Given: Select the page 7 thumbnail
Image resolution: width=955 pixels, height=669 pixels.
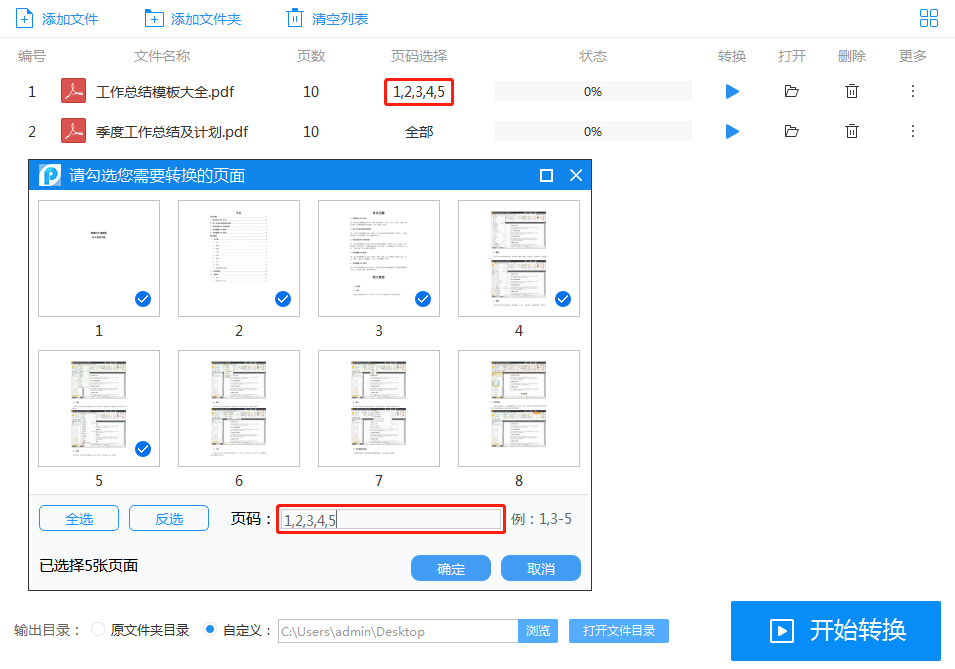Looking at the screenshot, I should click(379, 408).
